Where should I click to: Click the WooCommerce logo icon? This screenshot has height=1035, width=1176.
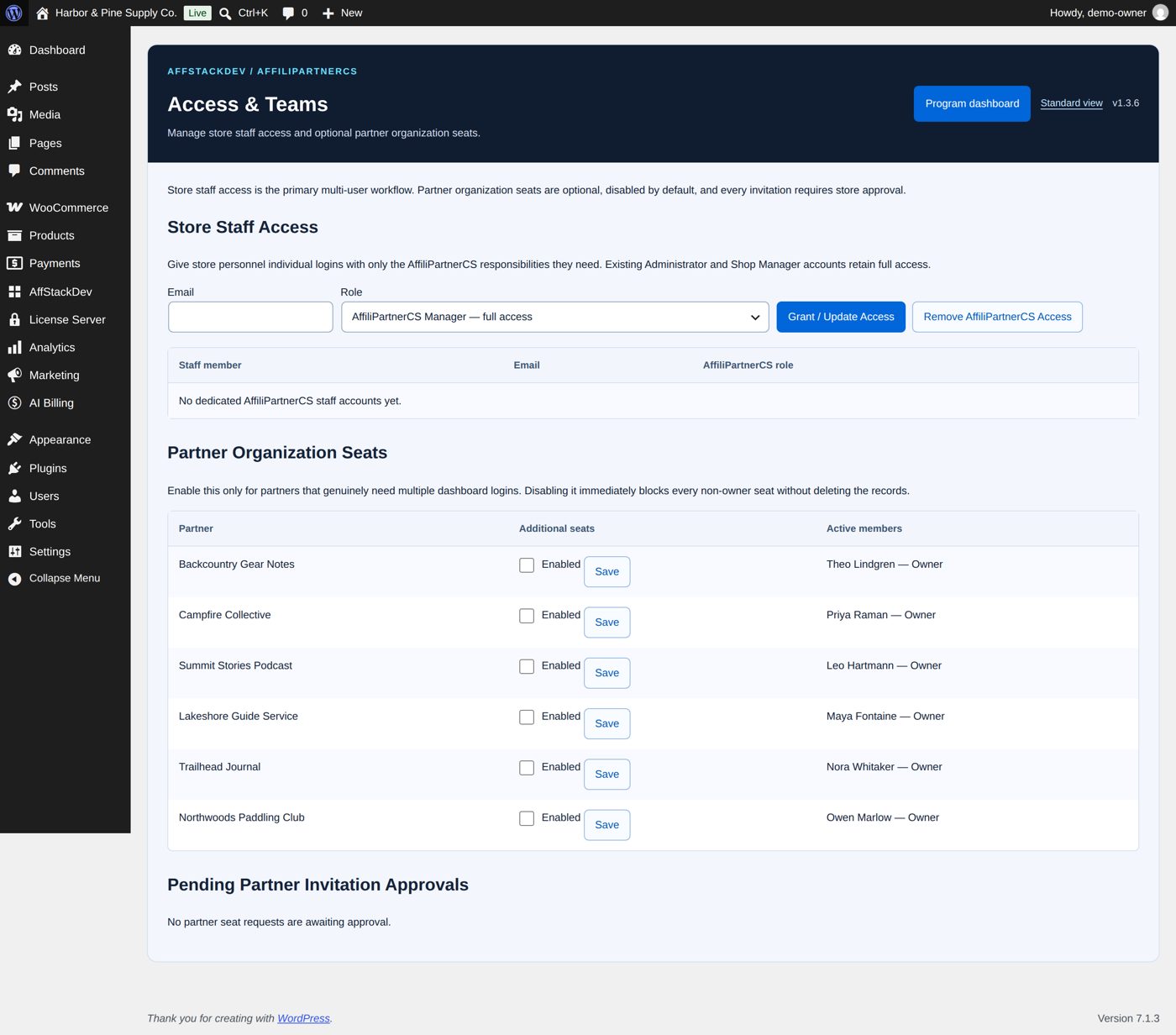click(x=14, y=208)
